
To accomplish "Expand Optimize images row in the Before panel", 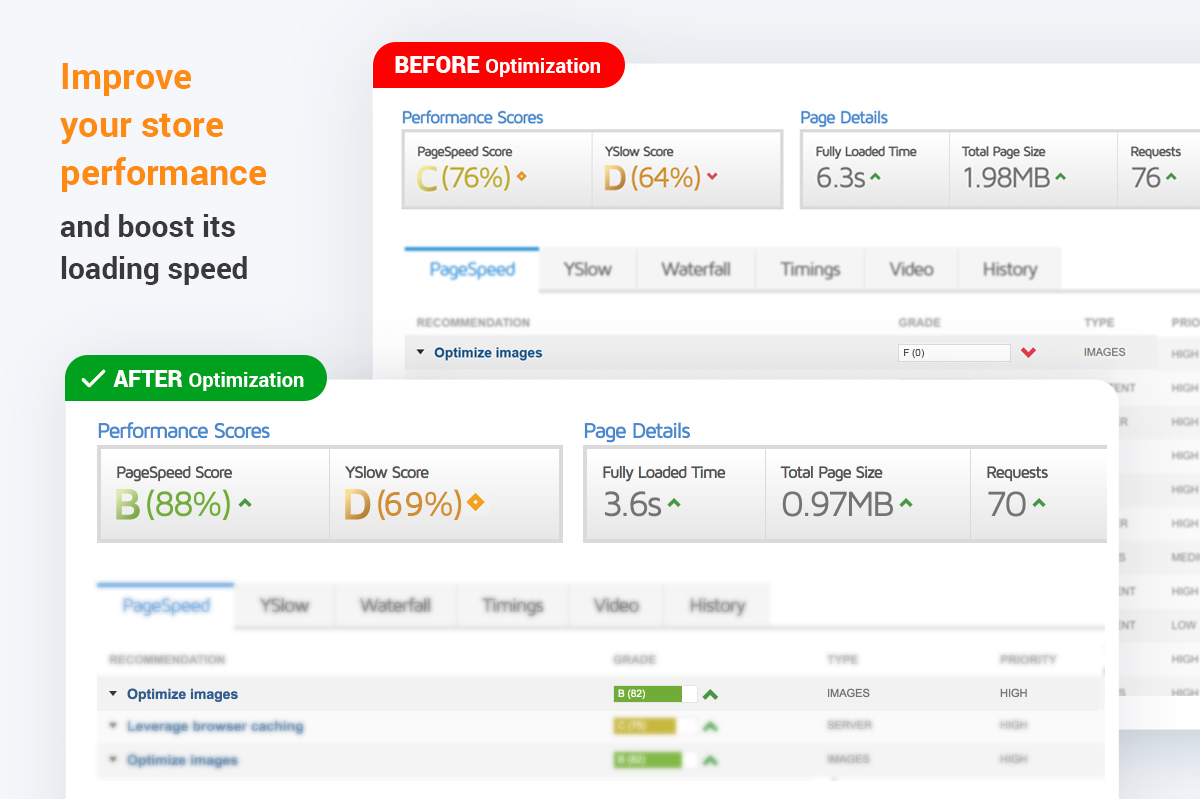I will [x=420, y=352].
